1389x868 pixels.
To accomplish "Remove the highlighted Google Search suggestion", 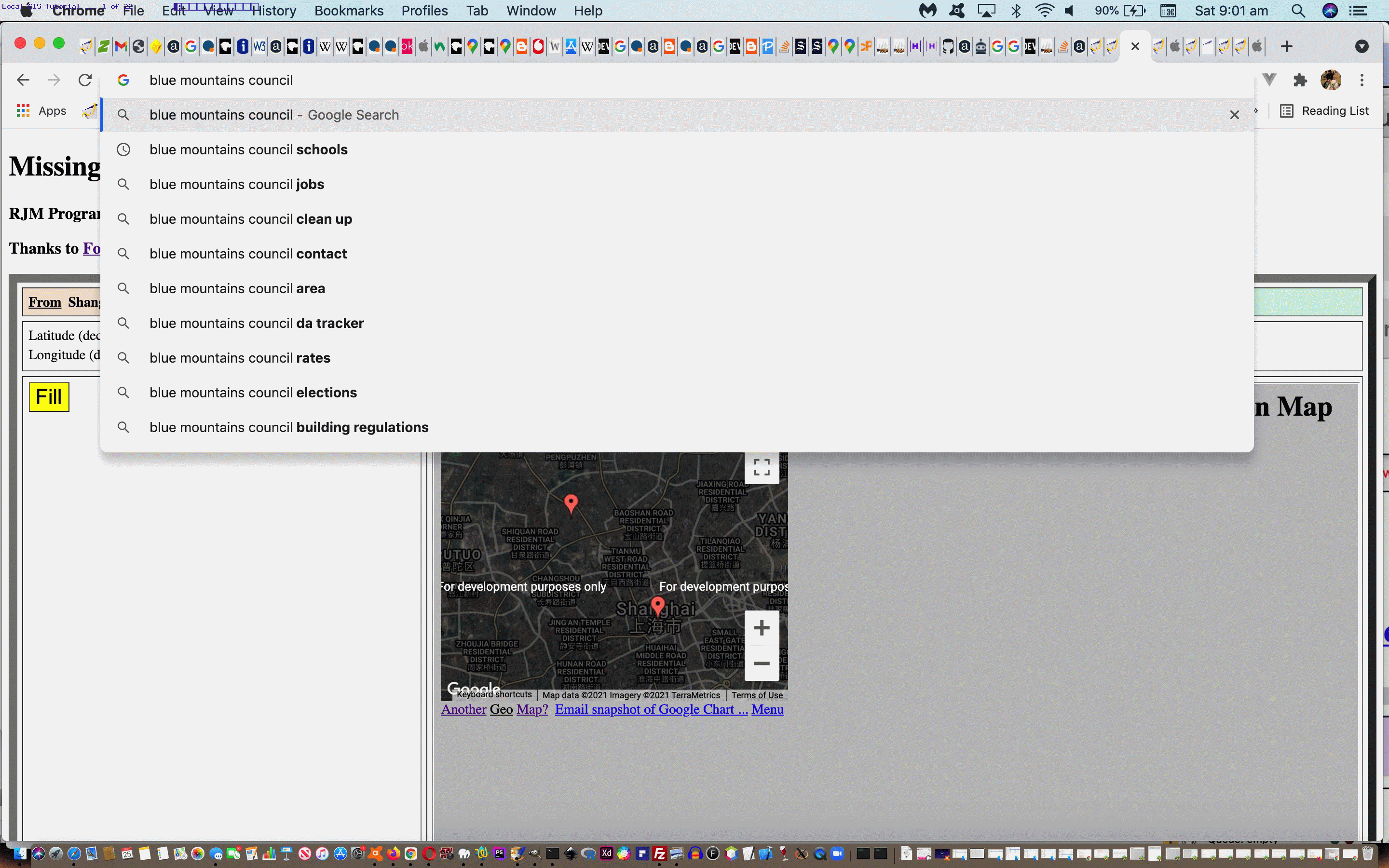I will pos(1235,115).
